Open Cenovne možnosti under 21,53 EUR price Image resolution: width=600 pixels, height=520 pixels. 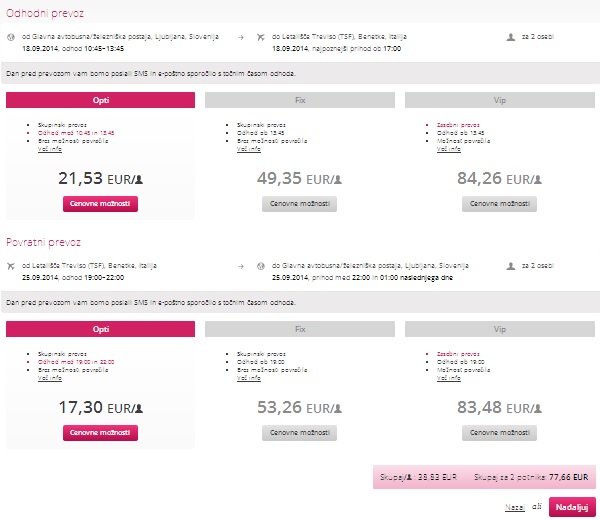point(100,204)
